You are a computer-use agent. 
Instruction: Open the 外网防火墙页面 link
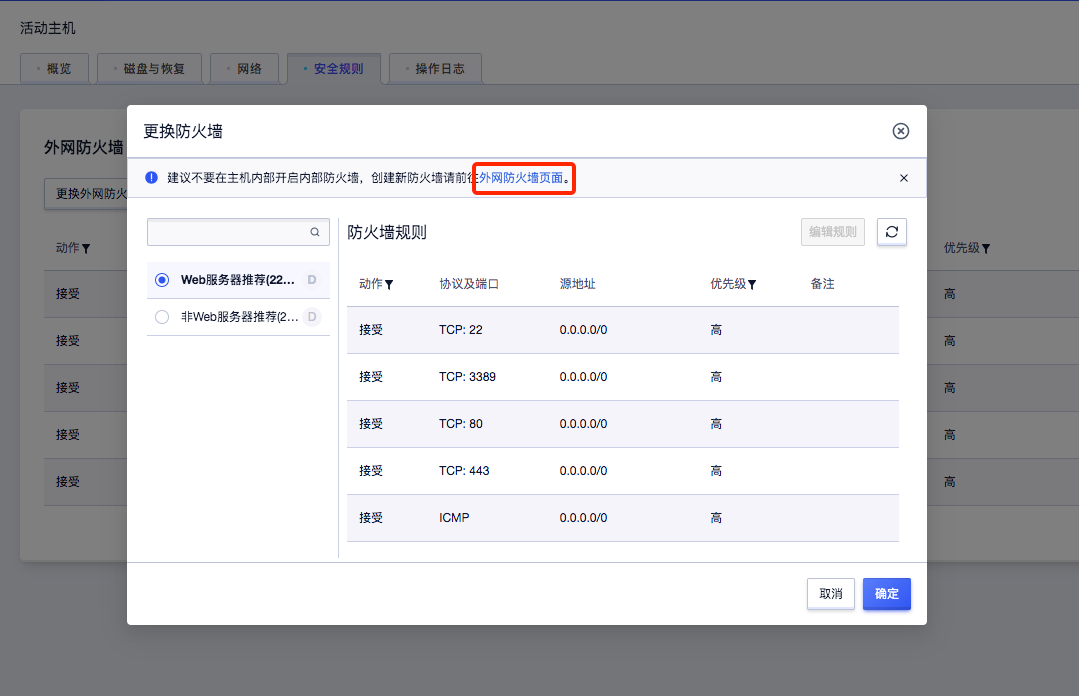point(521,178)
